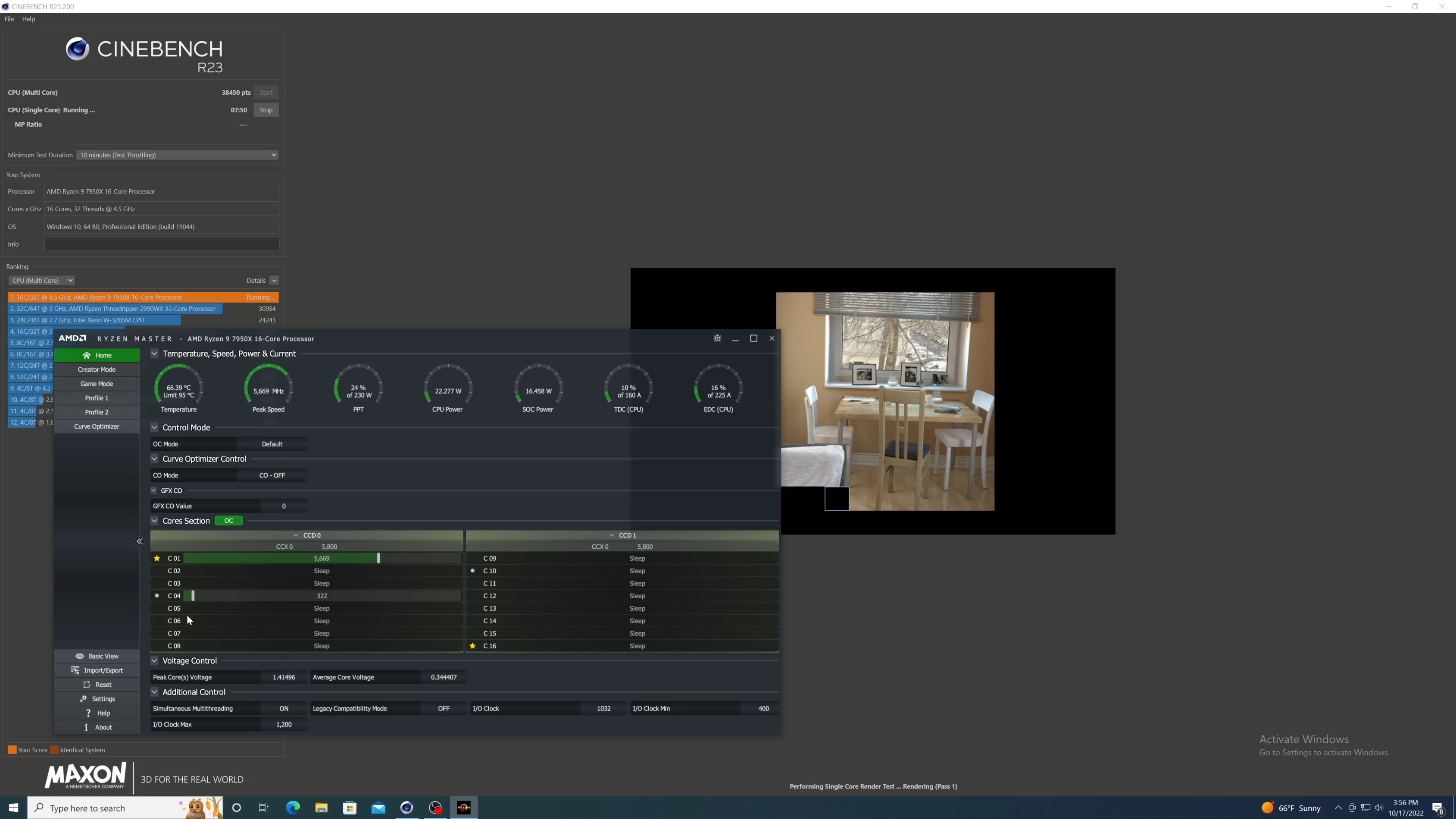Click the Reset square icon
This screenshot has width=1456, height=819.
[87, 685]
